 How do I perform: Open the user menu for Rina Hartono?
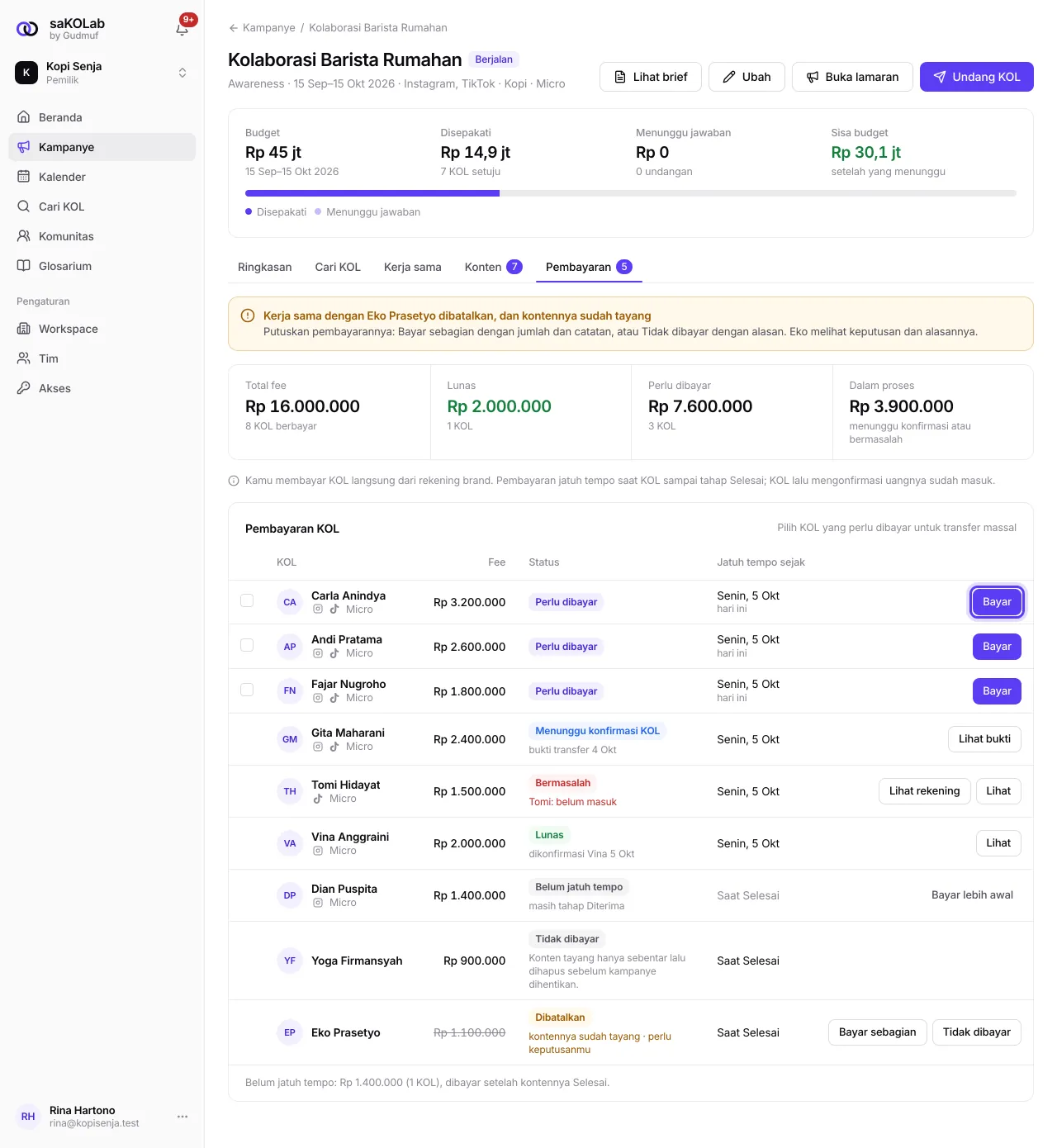(182, 1117)
